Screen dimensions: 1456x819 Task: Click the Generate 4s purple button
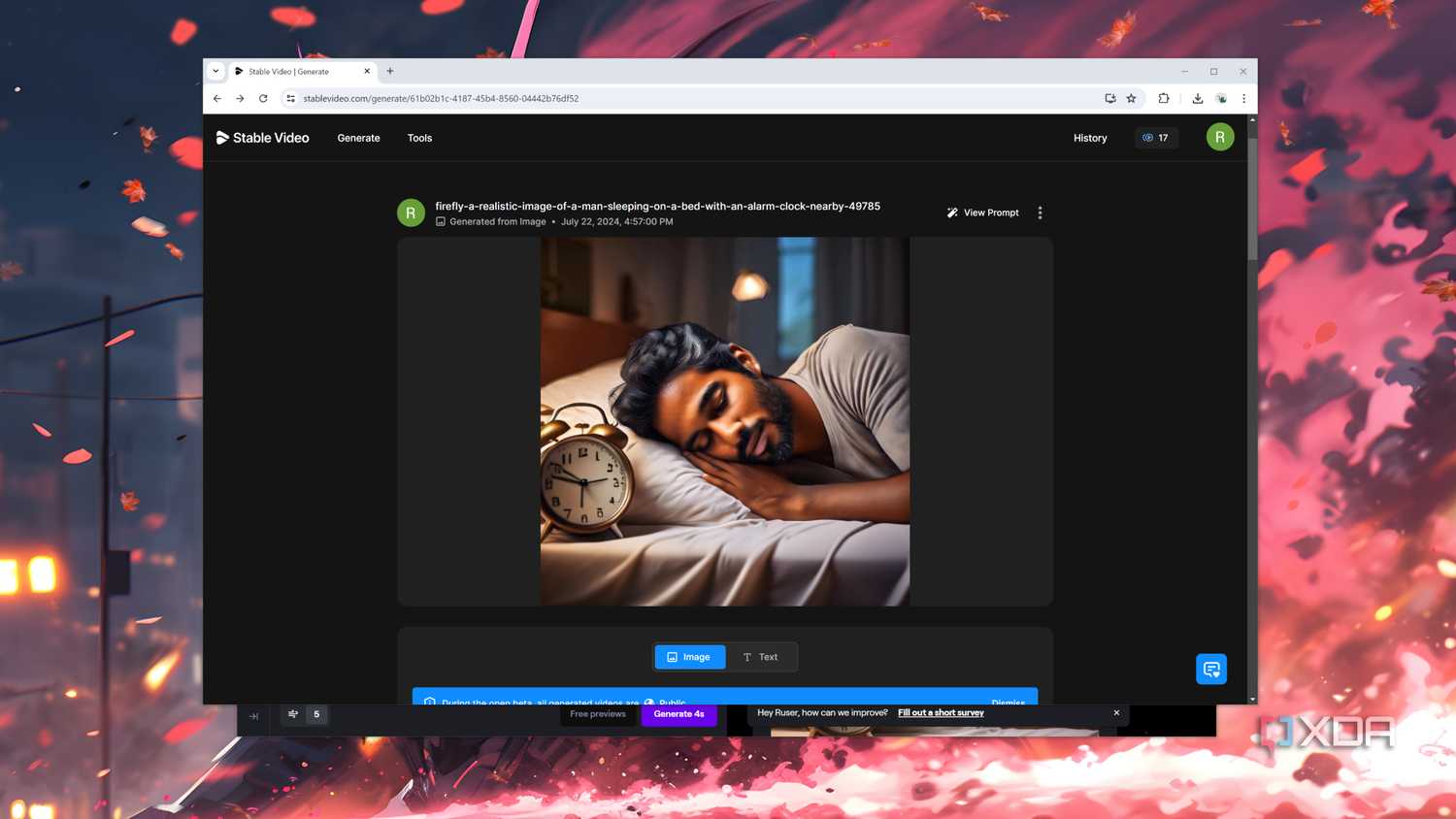tap(678, 714)
